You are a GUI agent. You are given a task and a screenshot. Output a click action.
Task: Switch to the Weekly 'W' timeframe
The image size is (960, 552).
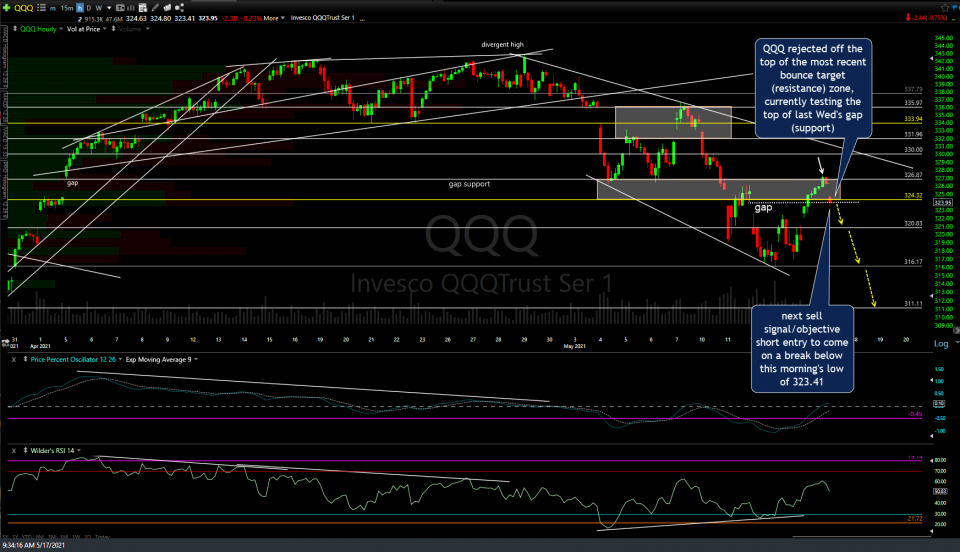click(x=99, y=7)
